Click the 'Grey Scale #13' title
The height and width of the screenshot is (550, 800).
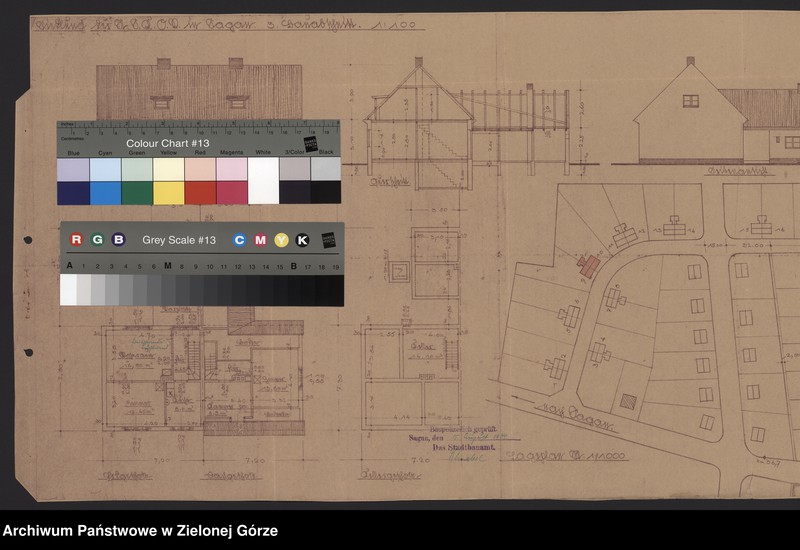(179, 240)
